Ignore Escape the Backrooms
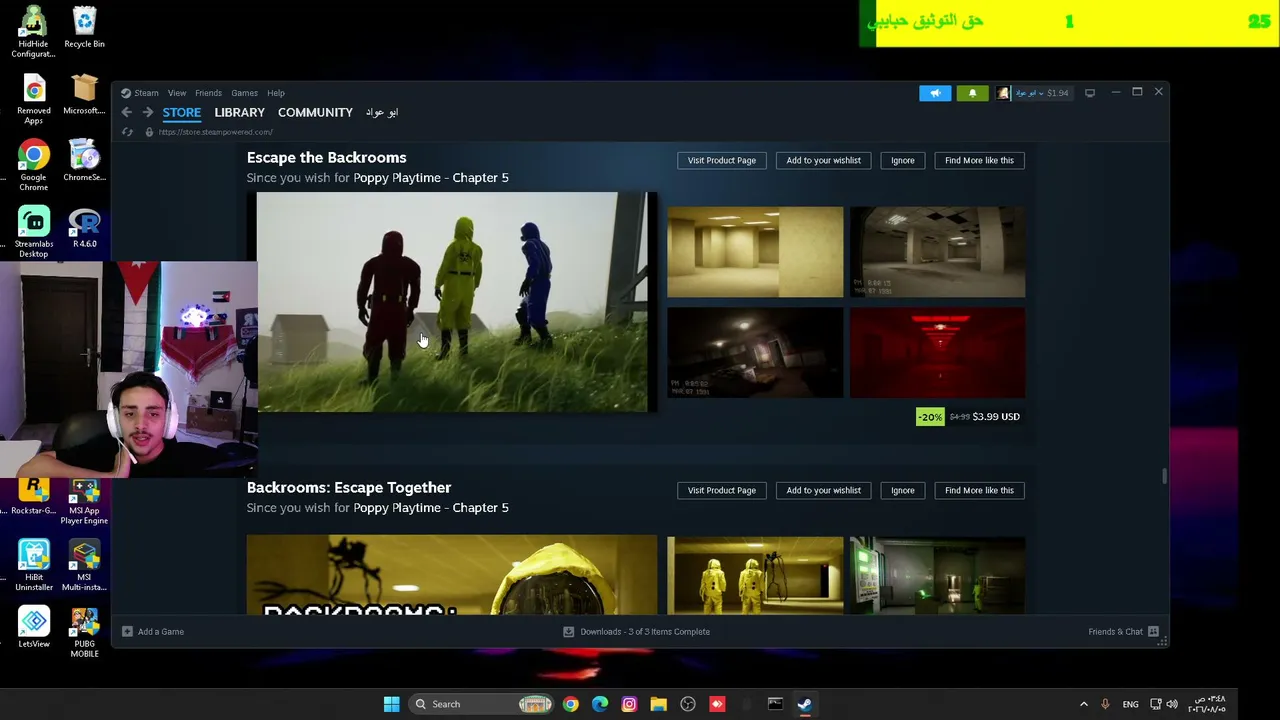This screenshot has width=1280, height=720. [903, 160]
